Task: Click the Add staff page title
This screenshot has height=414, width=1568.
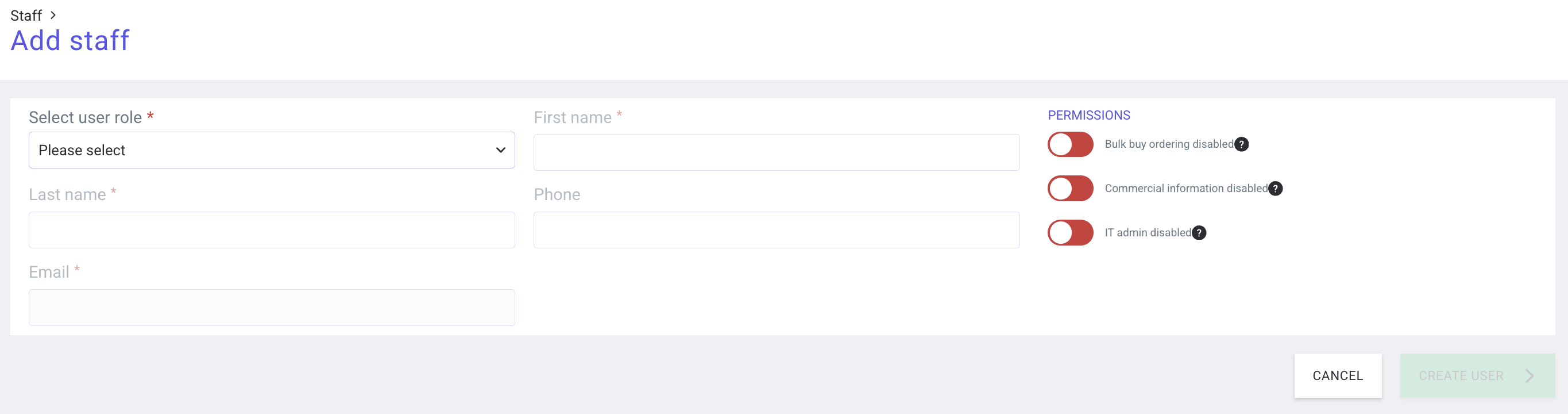Action: pyautogui.click(x=70, y=41)
